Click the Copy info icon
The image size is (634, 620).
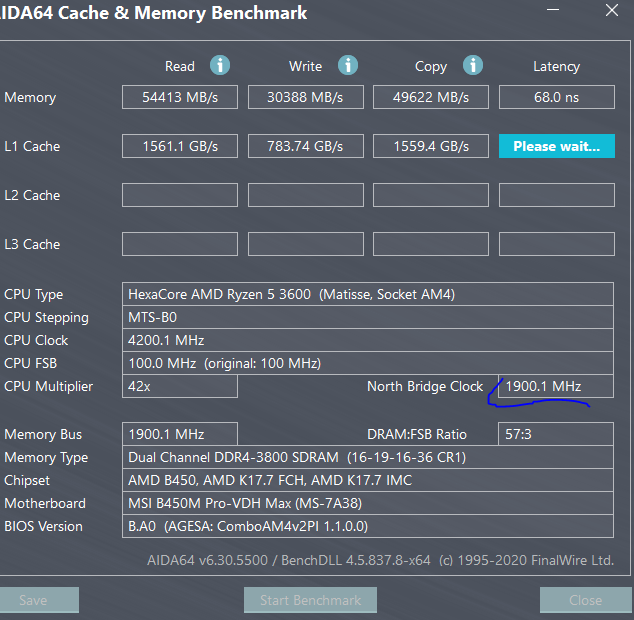tap(473, 65)
